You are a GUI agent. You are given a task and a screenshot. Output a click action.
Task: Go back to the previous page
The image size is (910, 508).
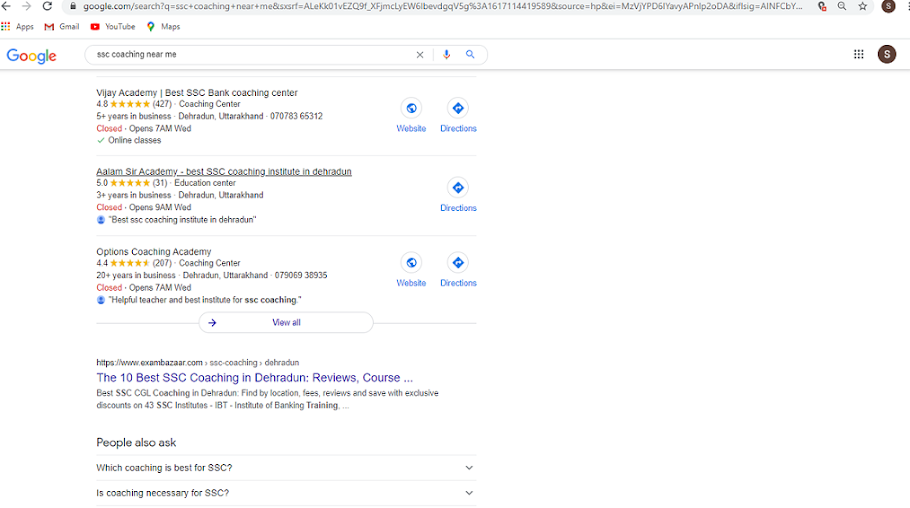(6, 6)
